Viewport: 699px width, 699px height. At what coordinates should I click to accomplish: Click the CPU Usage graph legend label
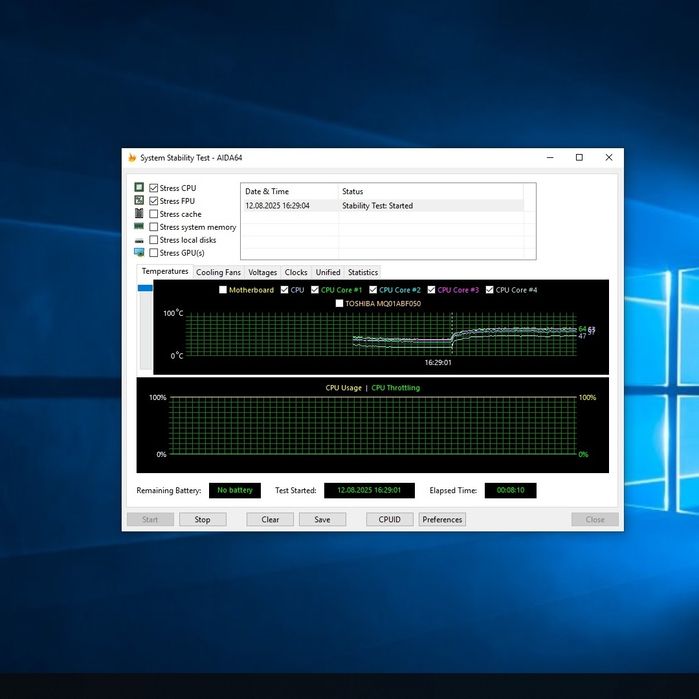pyautogui.click(x=343, y=388)
